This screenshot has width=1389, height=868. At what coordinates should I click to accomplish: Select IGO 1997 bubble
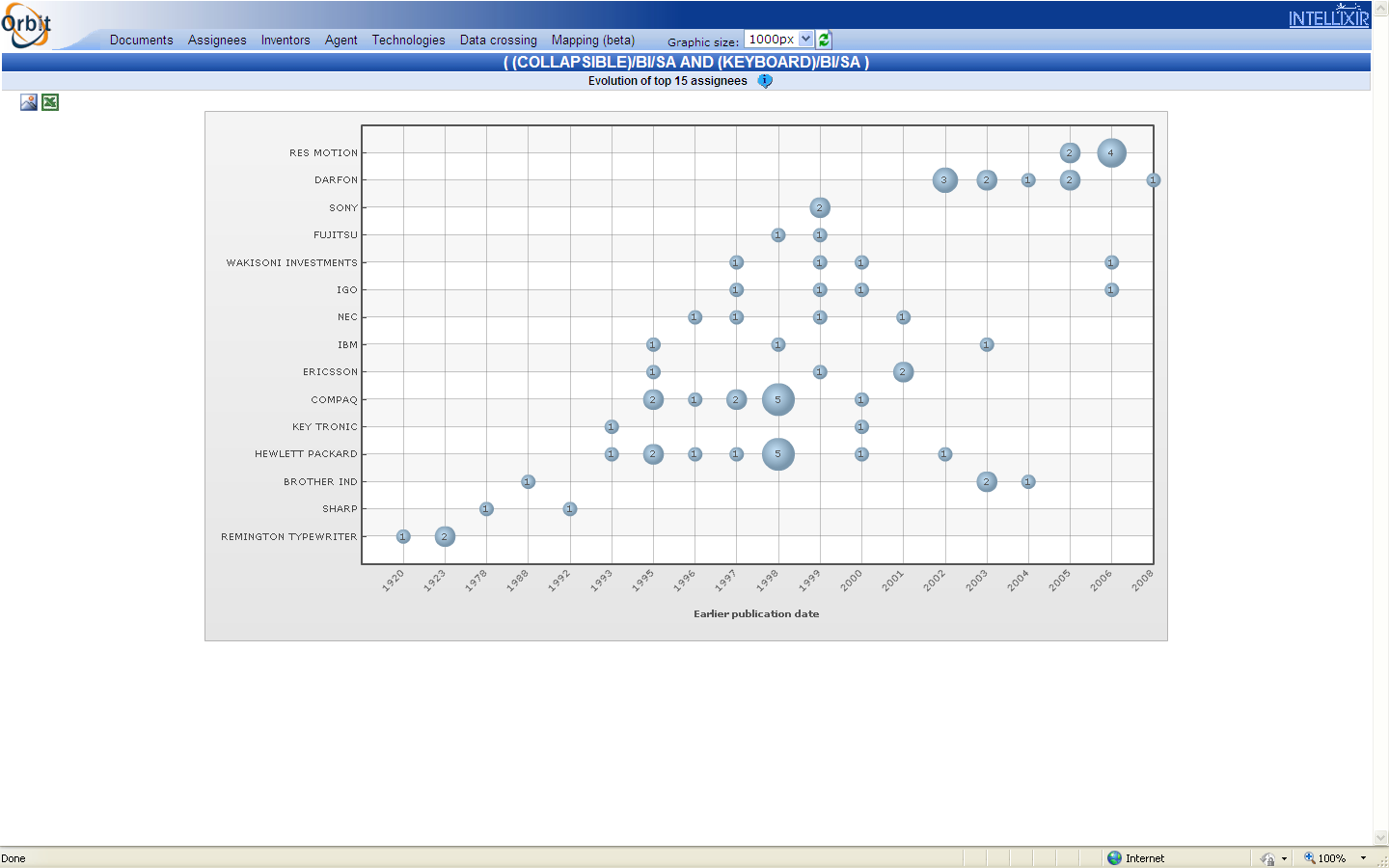coord(737,289)
